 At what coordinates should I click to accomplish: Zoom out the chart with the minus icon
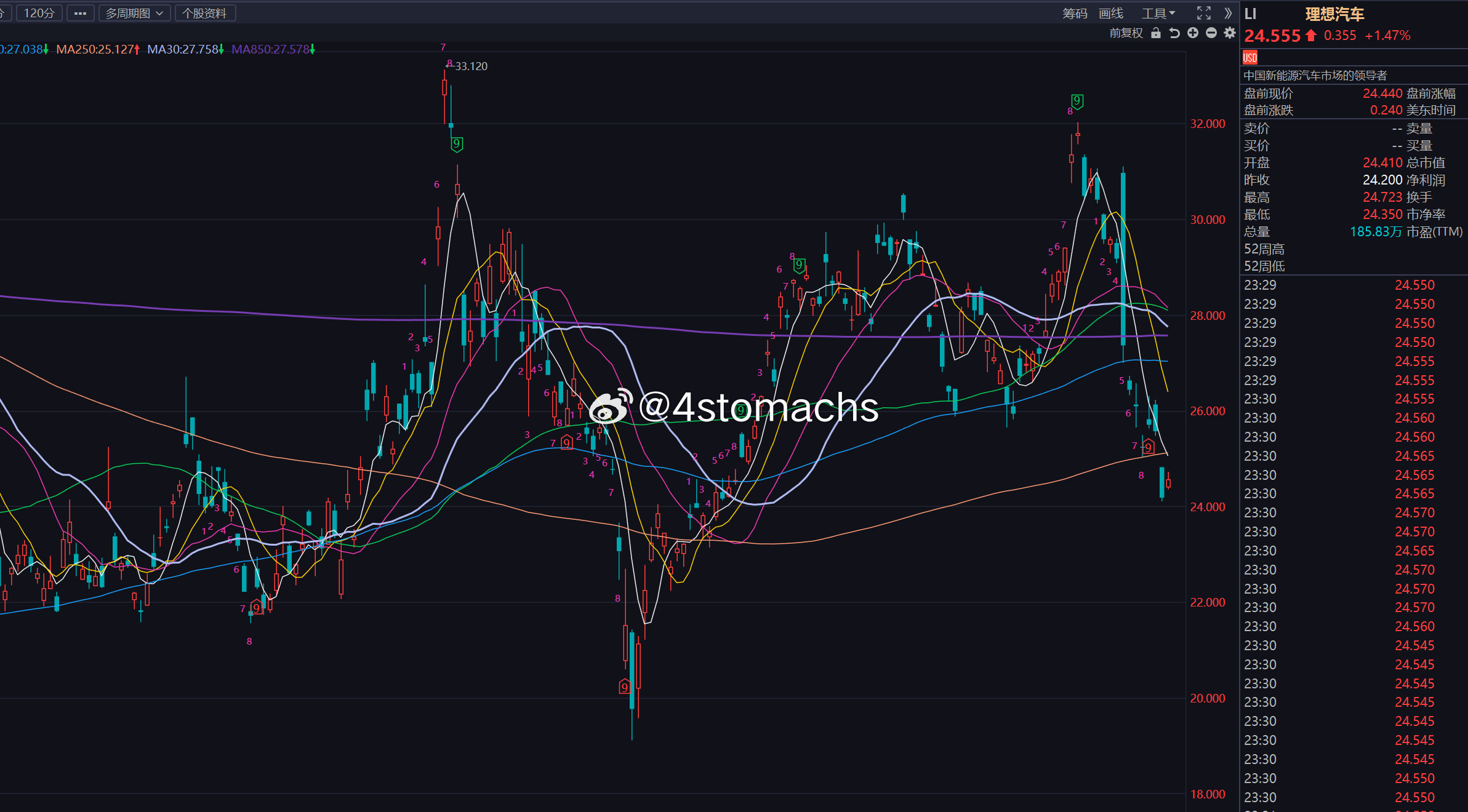click(1211, 33)
